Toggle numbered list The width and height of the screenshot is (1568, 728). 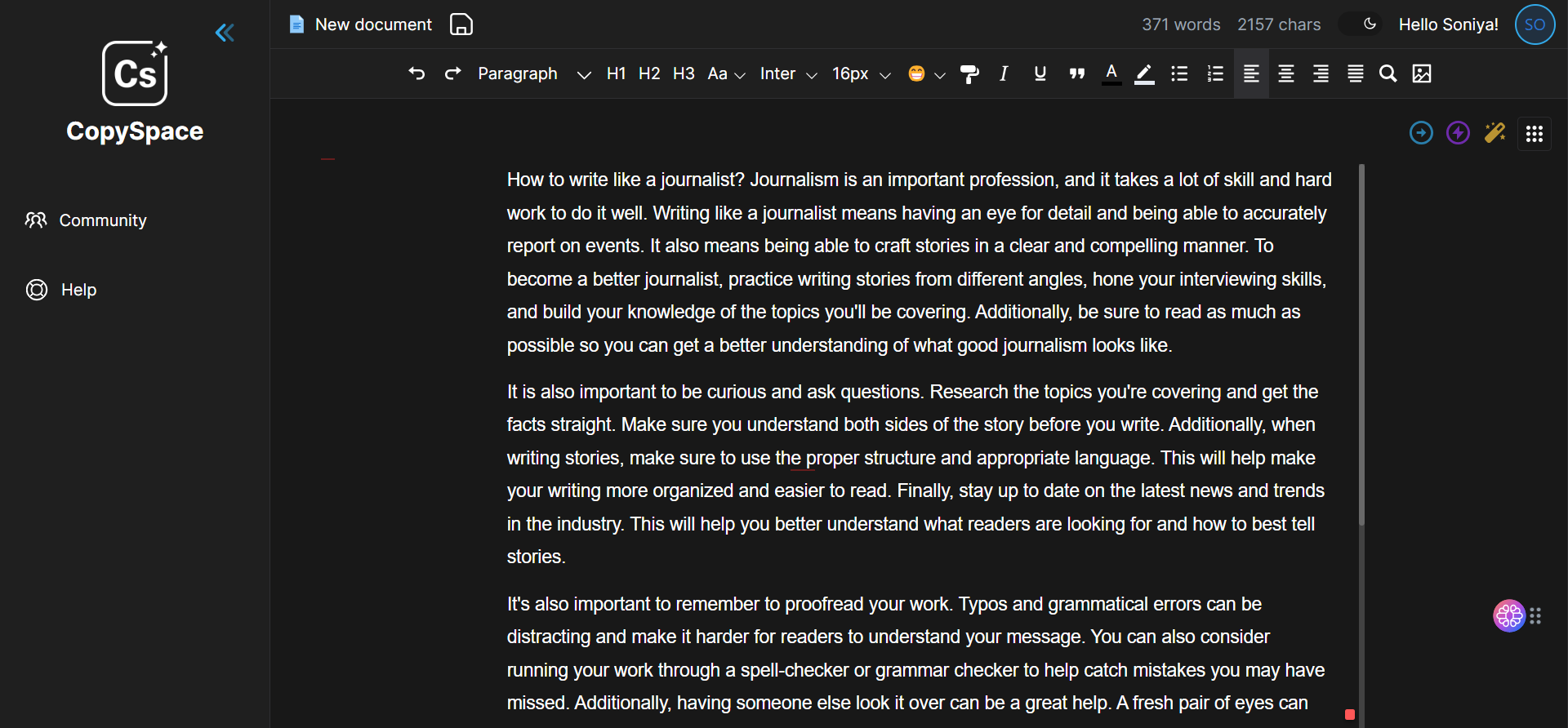pyautogui.click(x=1215, y=73)
